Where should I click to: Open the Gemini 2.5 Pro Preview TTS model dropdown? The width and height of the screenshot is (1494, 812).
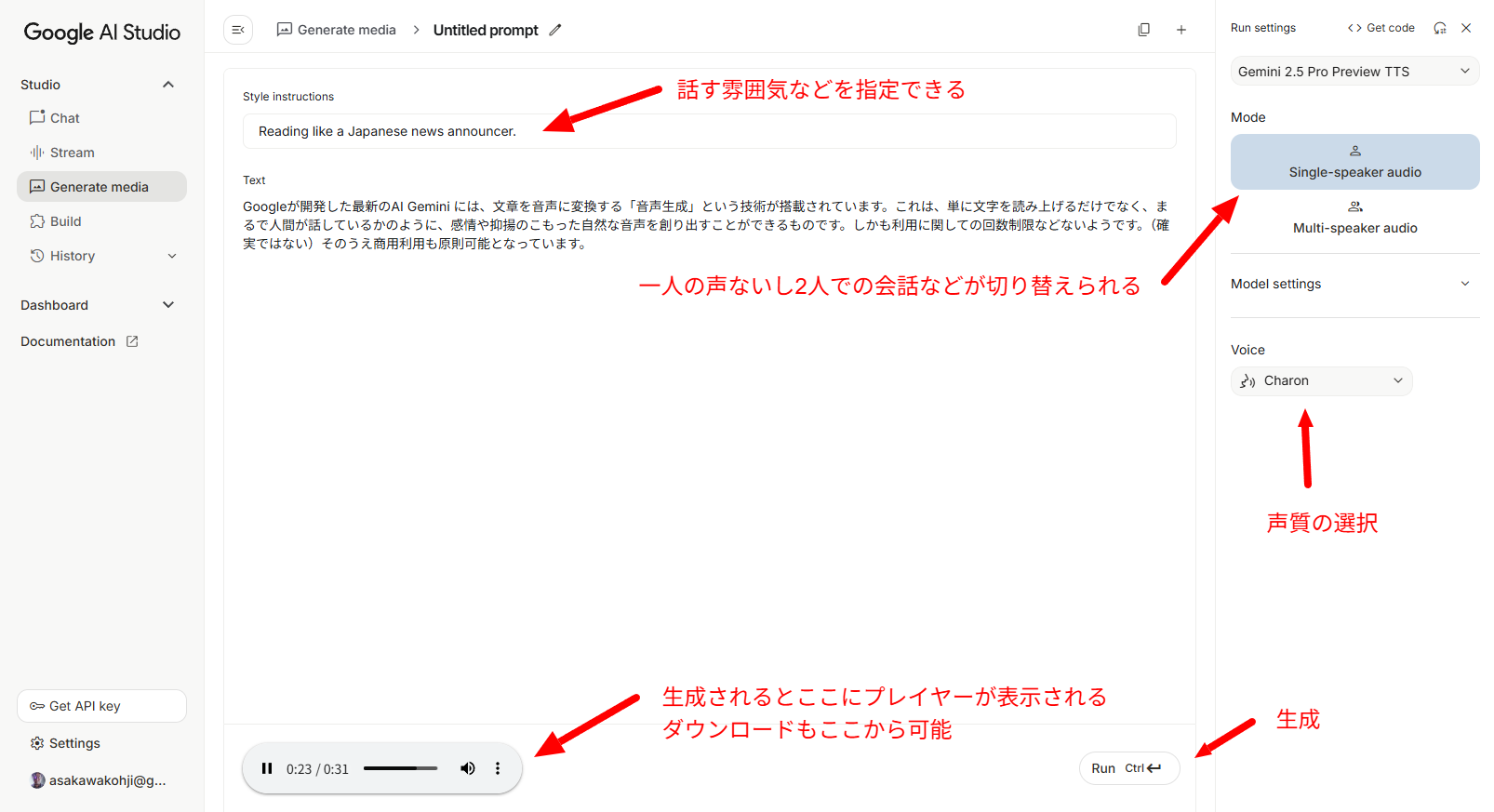click(1354, 72)
